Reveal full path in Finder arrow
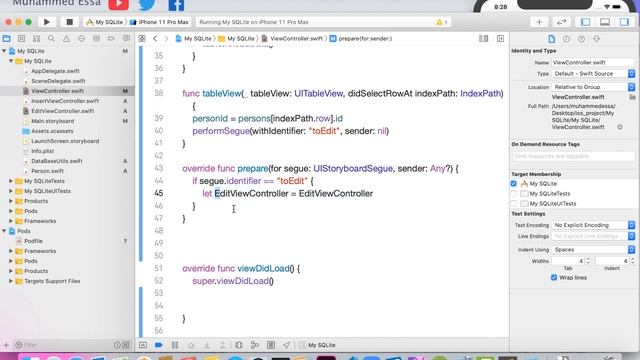 pyautogui.click(x=620, y=127)
